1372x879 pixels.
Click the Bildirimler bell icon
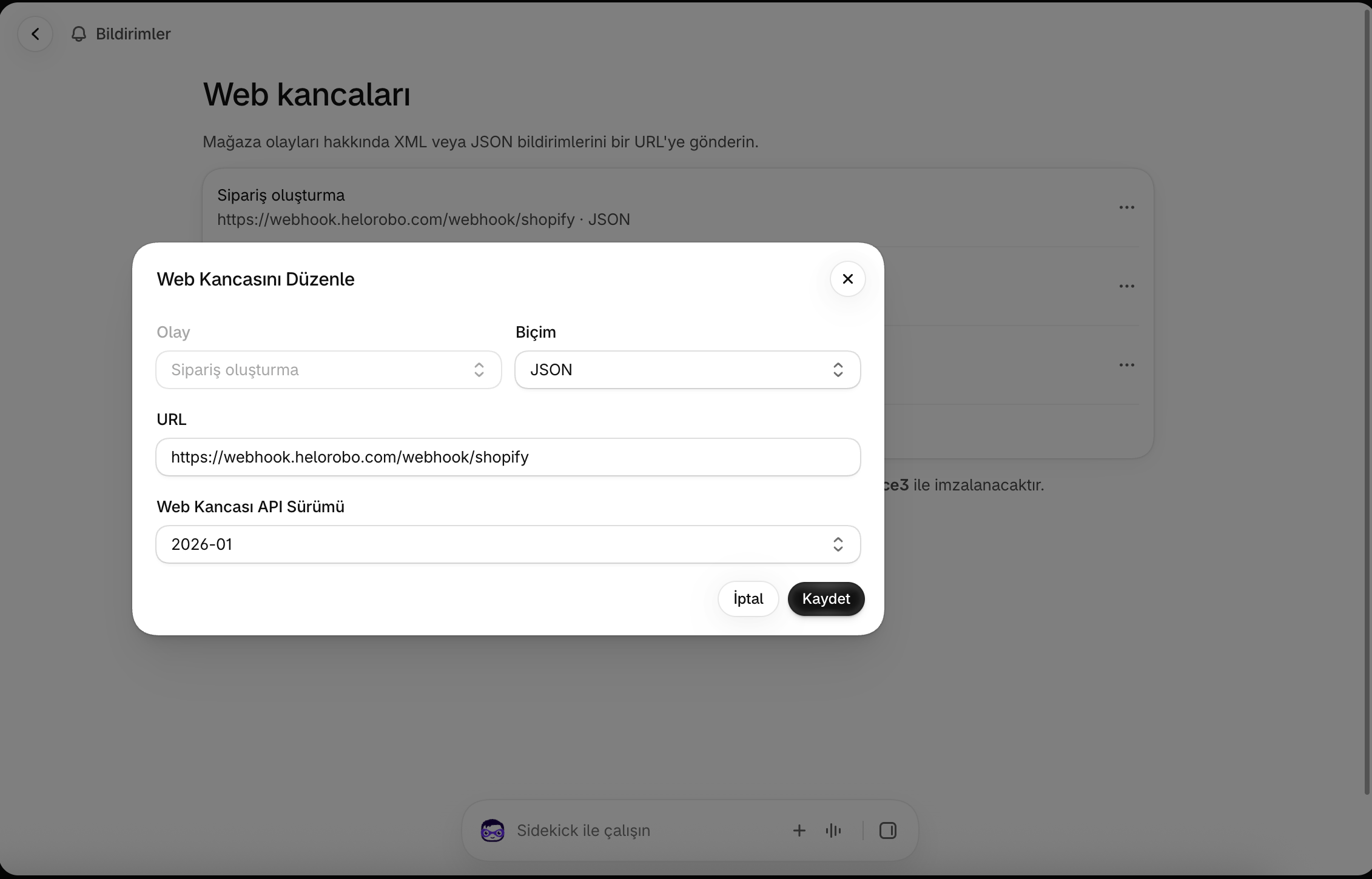(x=79, y=34)
